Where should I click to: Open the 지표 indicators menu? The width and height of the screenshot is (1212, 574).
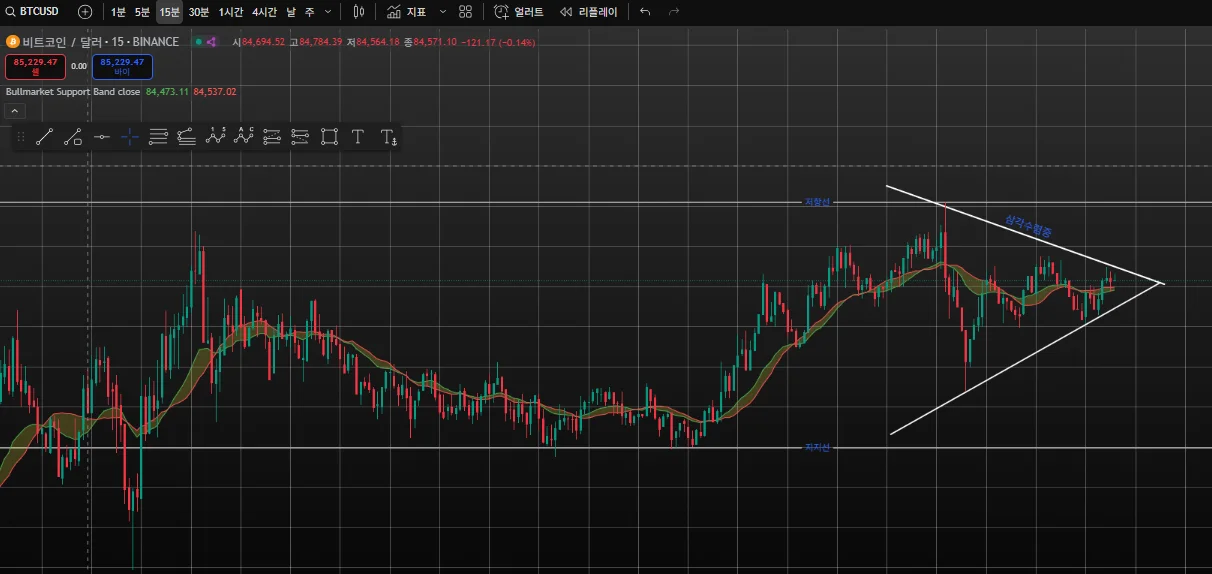coord(407,12)
